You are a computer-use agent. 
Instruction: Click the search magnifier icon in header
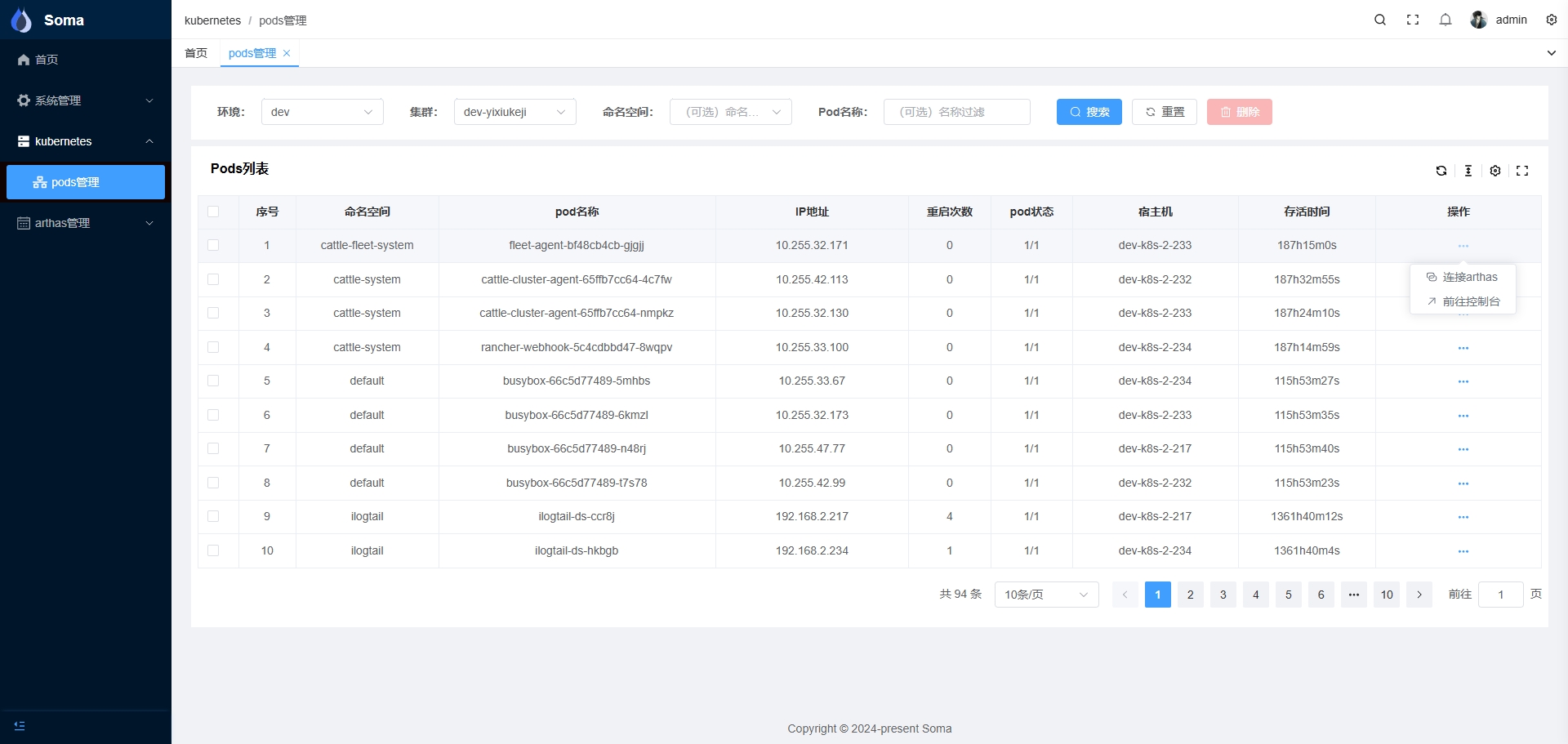tap(1380, 20)
